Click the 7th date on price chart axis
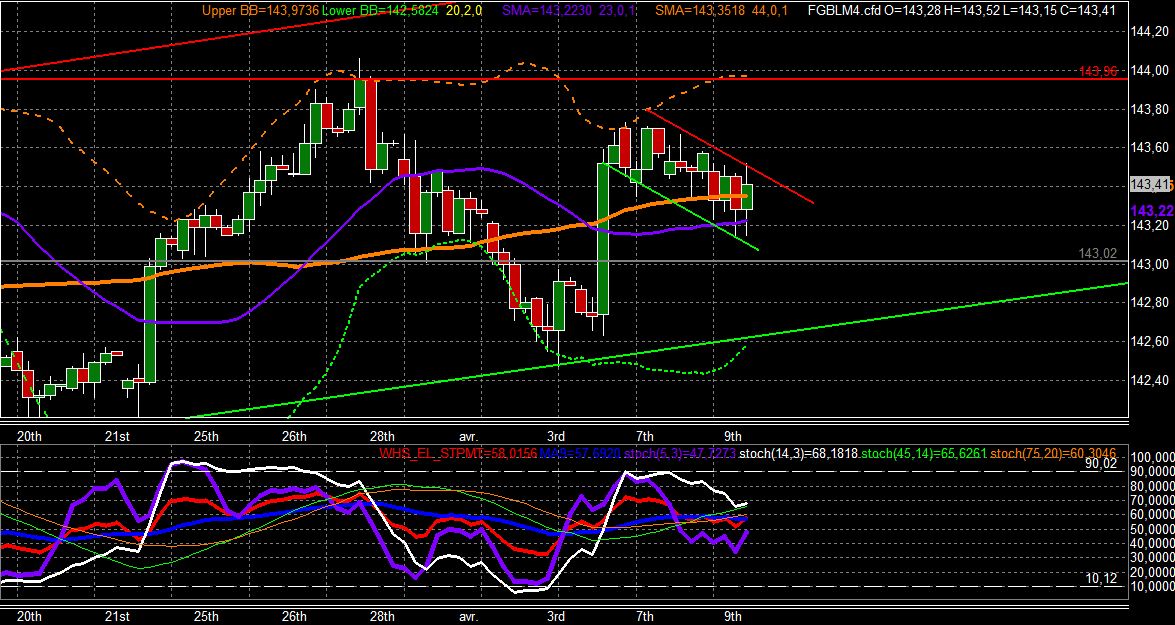Screen dimensions: 1175x625 click(x=644, y=436)
